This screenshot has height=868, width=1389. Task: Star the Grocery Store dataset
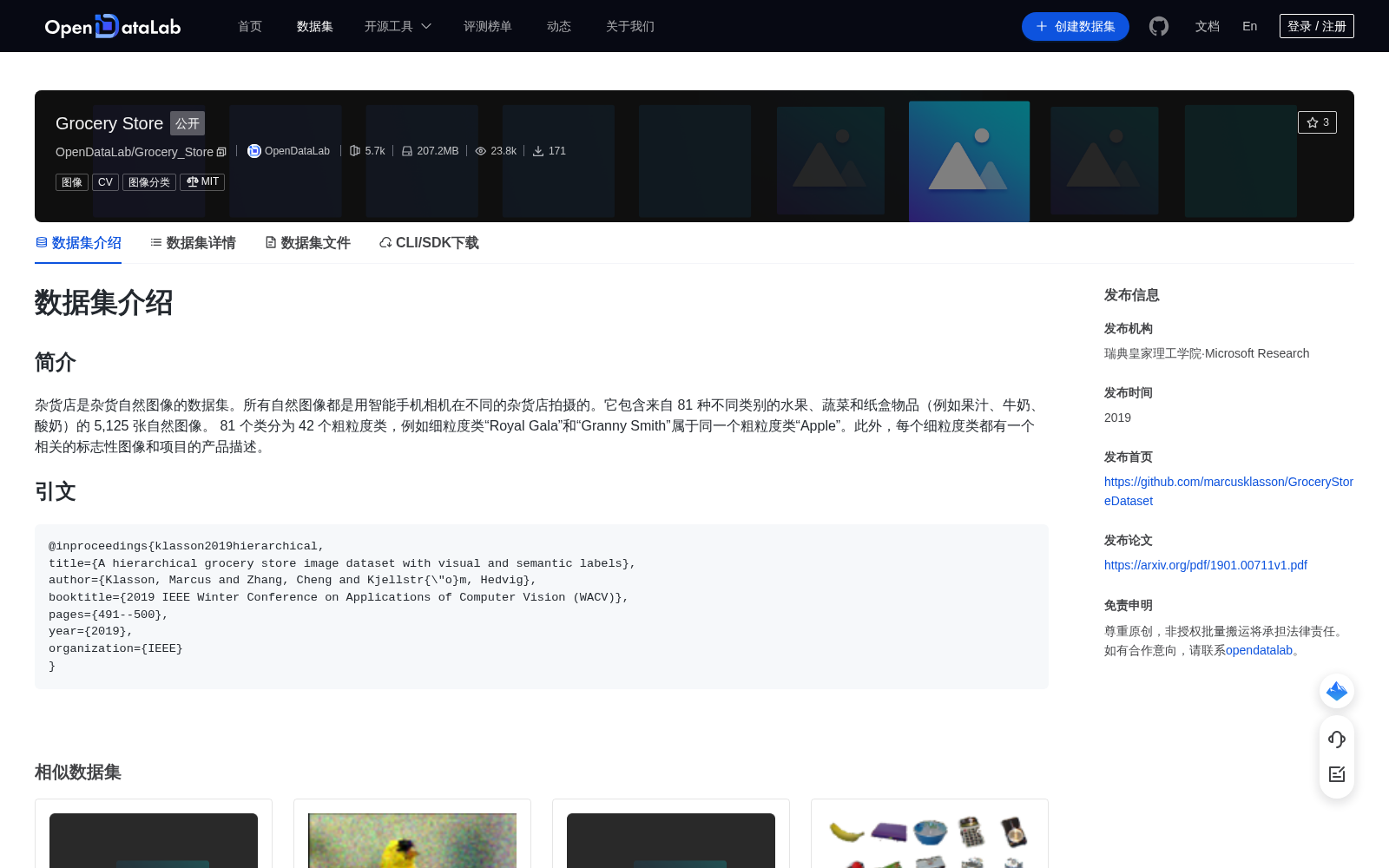1317,122
